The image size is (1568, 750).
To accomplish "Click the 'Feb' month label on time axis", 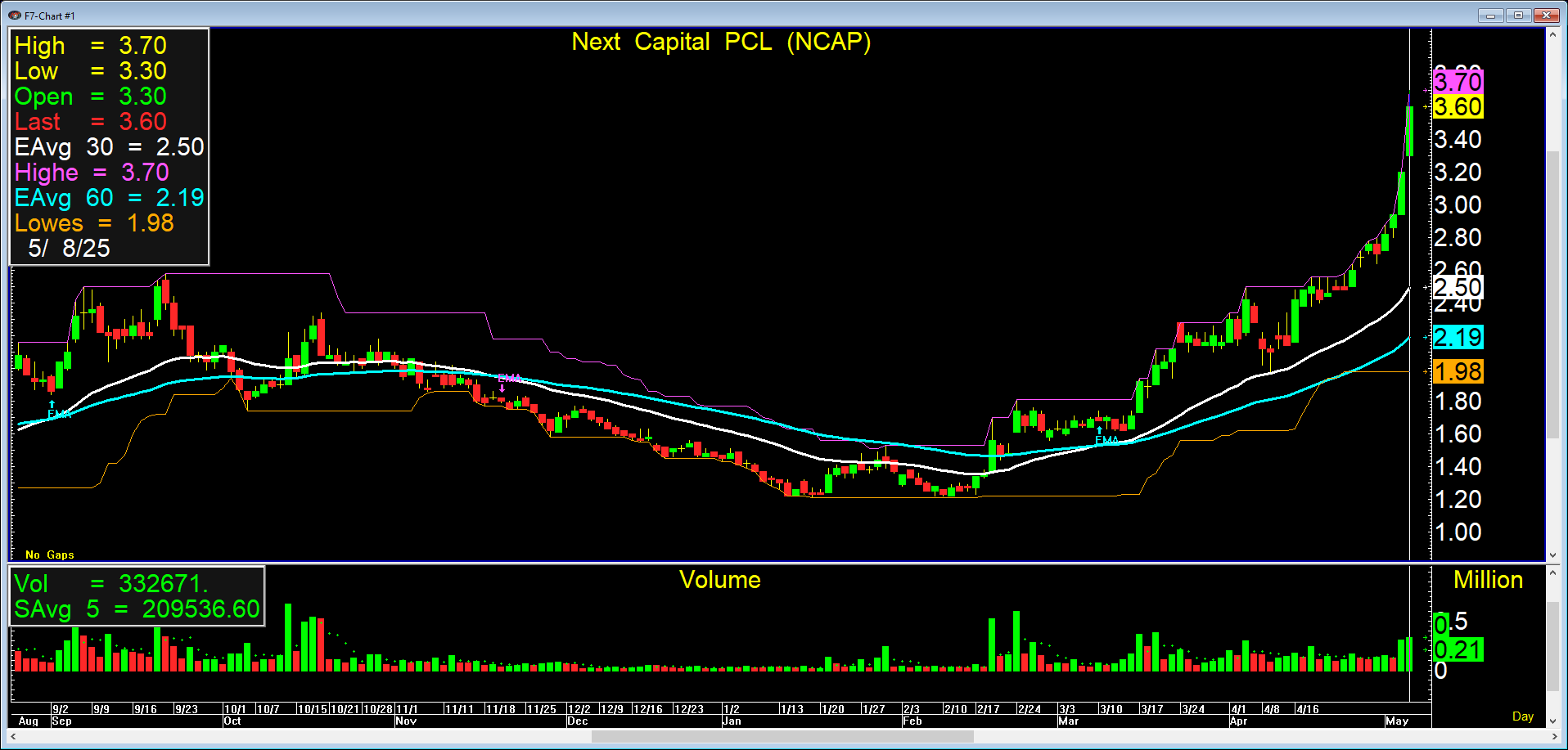I will click(x=912, y=721).
